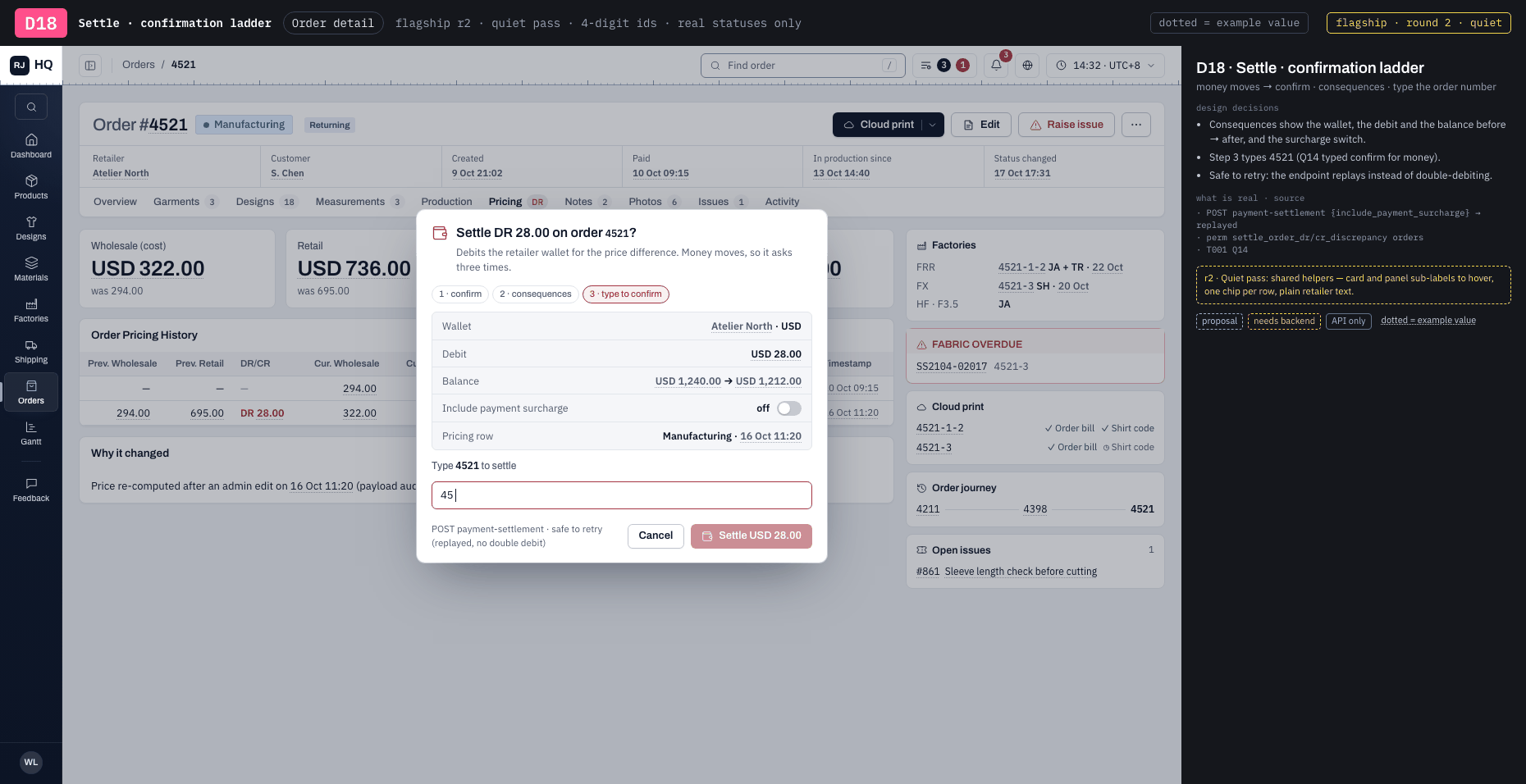Click the Raise issue button
The width and height of the screenshot is (1526, 784).
(x=1067, y=125)
